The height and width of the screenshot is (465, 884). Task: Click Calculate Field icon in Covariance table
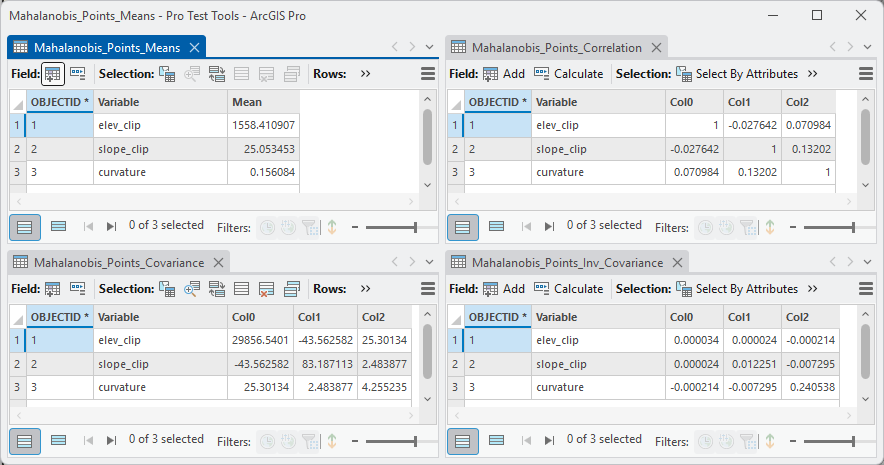(78, 289)
